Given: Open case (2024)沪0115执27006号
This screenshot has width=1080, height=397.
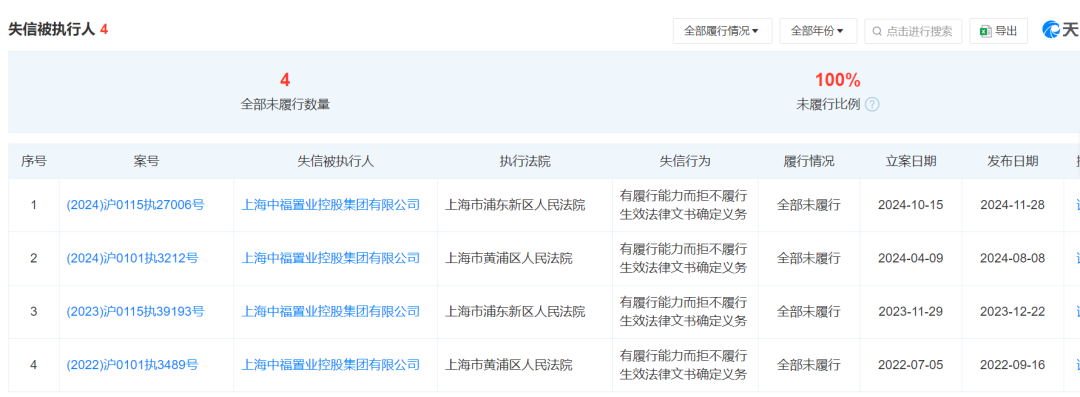Looking at the screenshot, I should click(x=136, y=205).
